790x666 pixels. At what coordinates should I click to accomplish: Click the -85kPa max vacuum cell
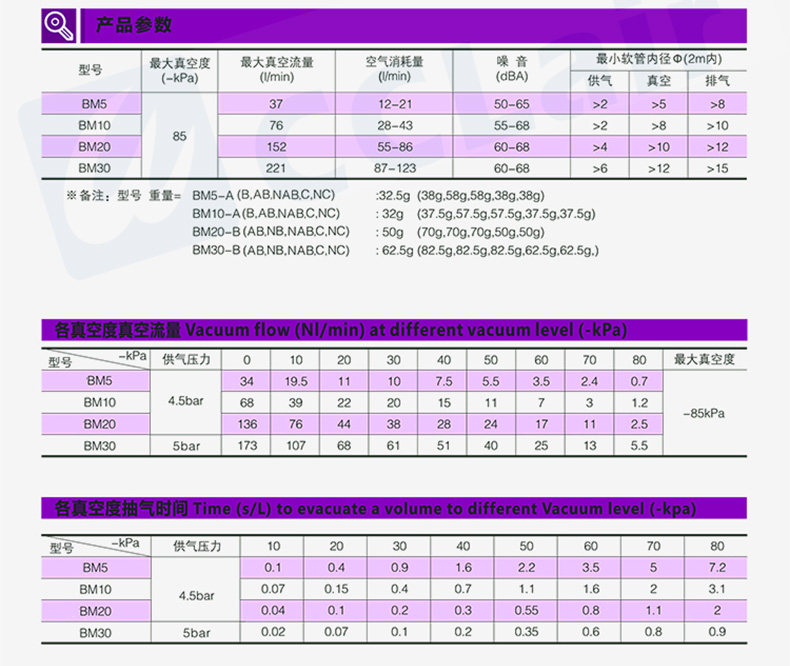pos(704,414)
